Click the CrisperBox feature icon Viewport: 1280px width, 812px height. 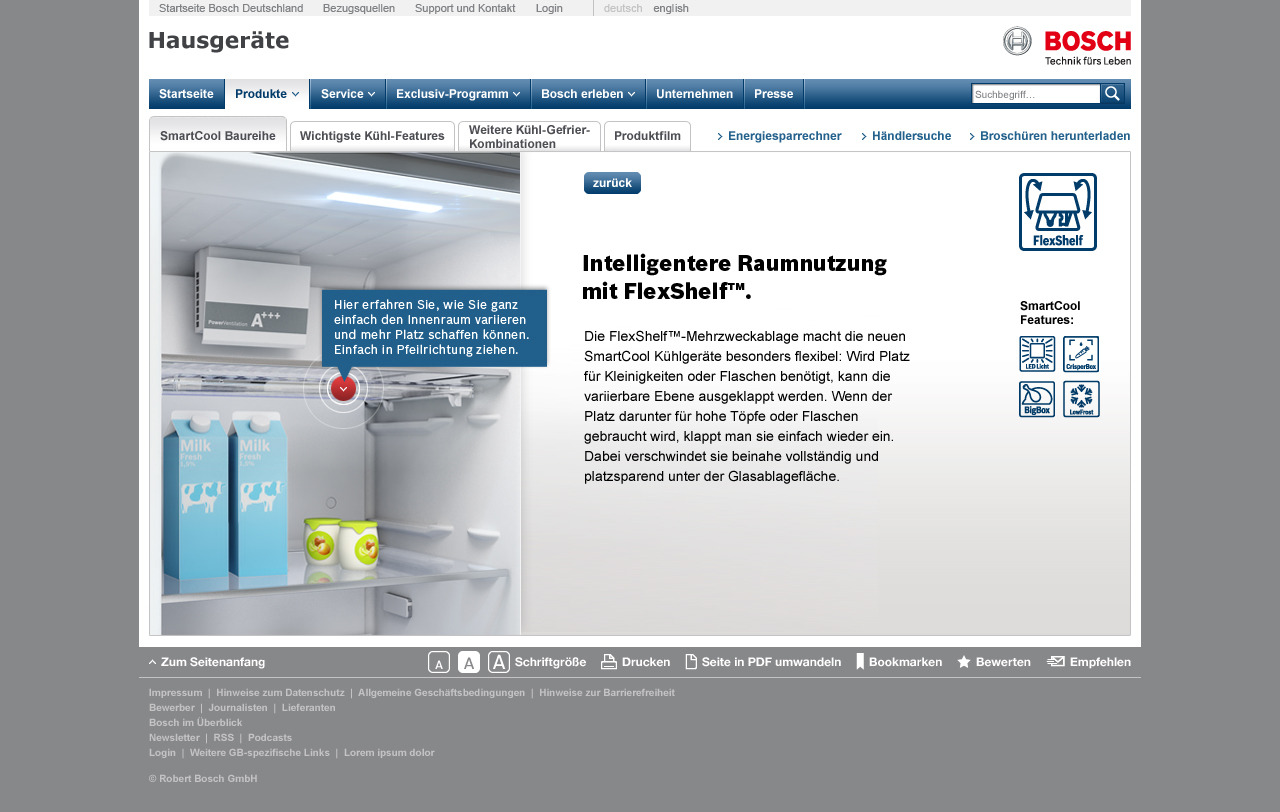click(x=1081, y=353)
